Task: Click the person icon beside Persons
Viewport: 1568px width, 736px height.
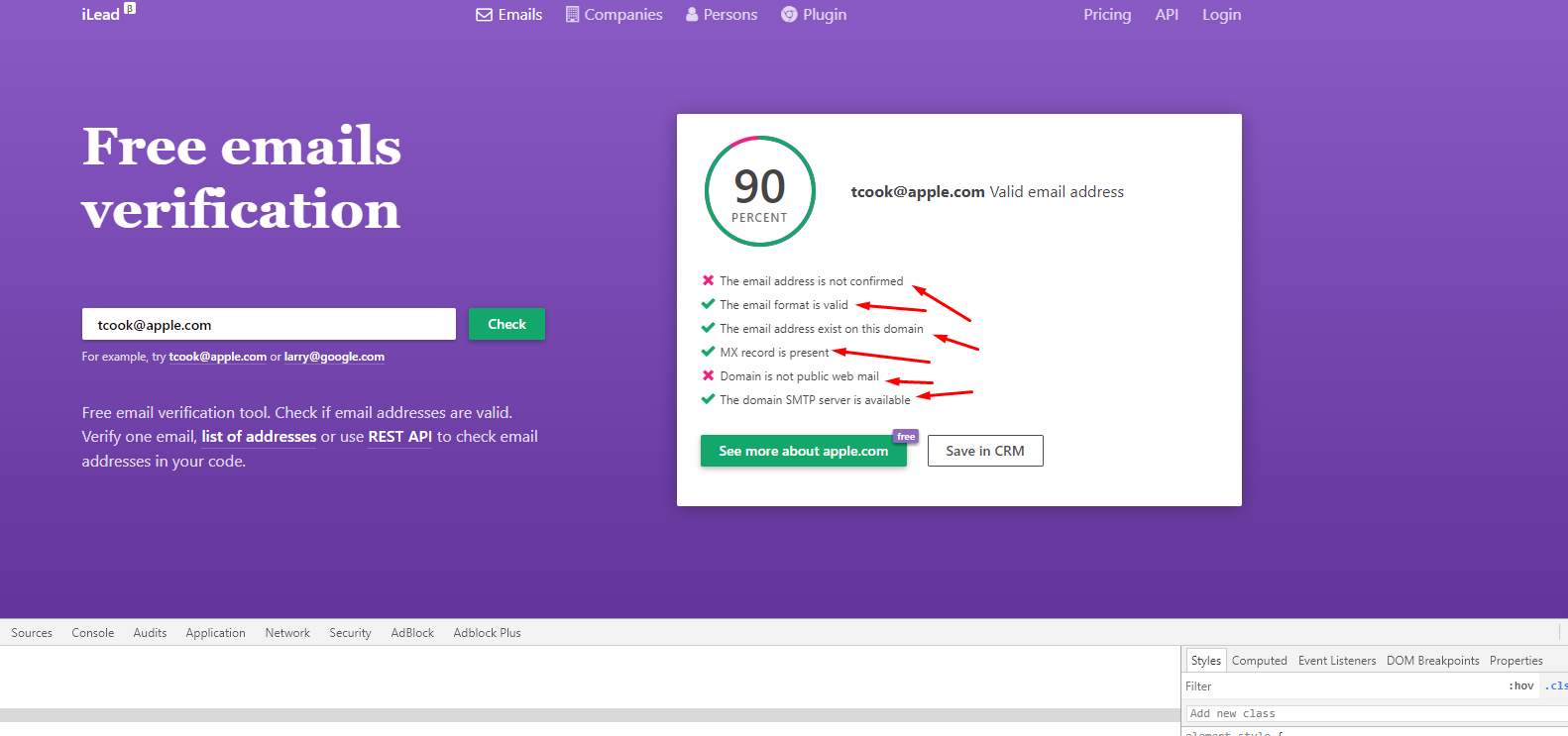Action: pyautogui.click(x=692, y=14)
